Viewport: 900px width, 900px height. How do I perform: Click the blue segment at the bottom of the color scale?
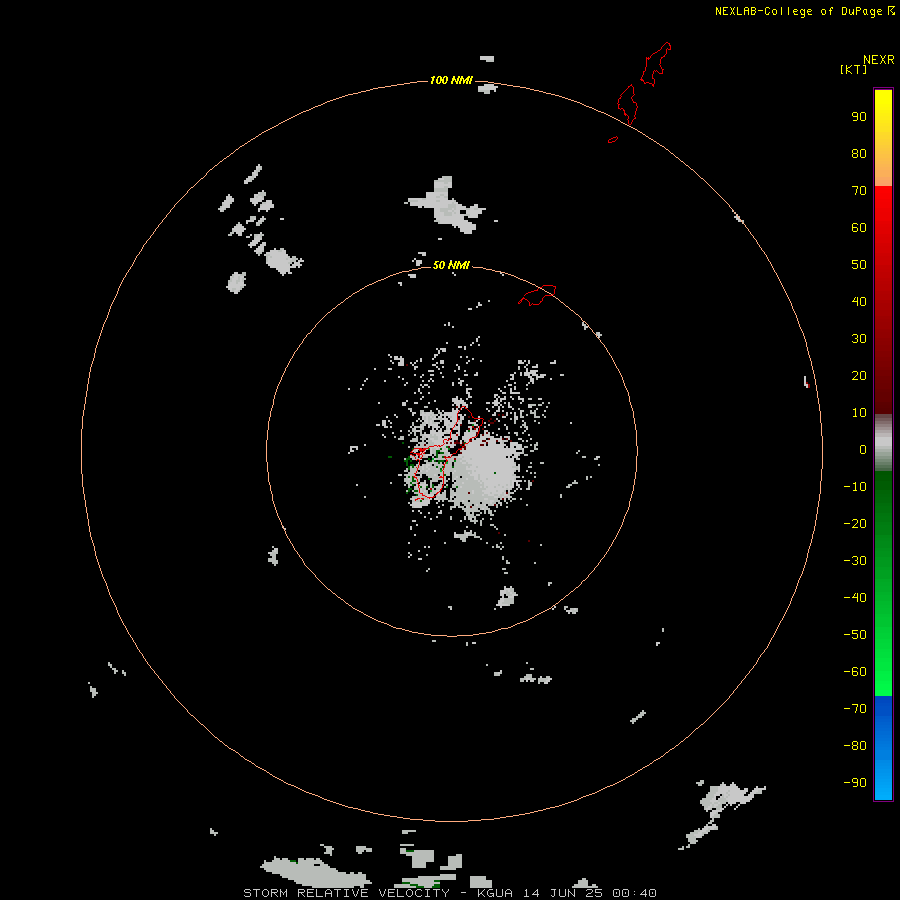tap(883, 748)
